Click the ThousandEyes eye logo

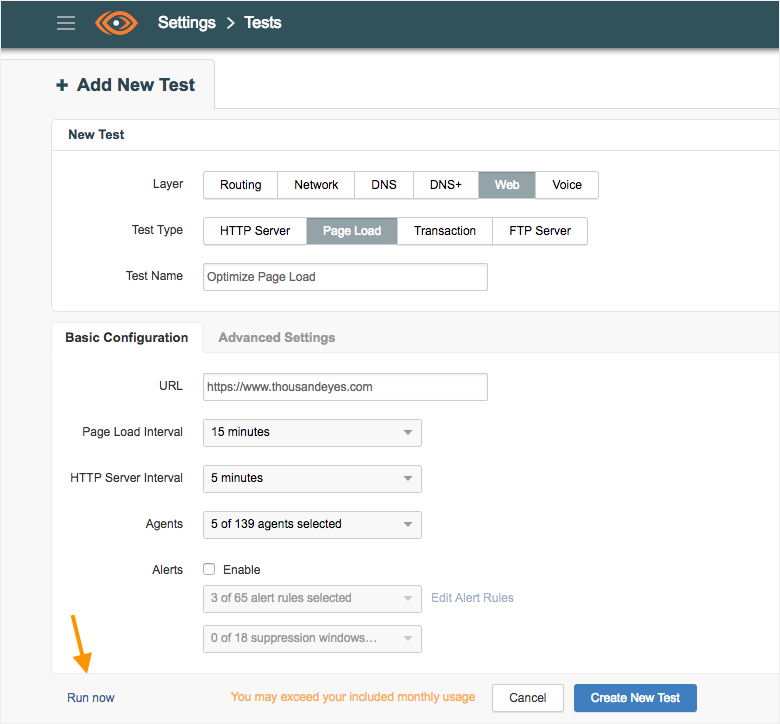point(116,23)
